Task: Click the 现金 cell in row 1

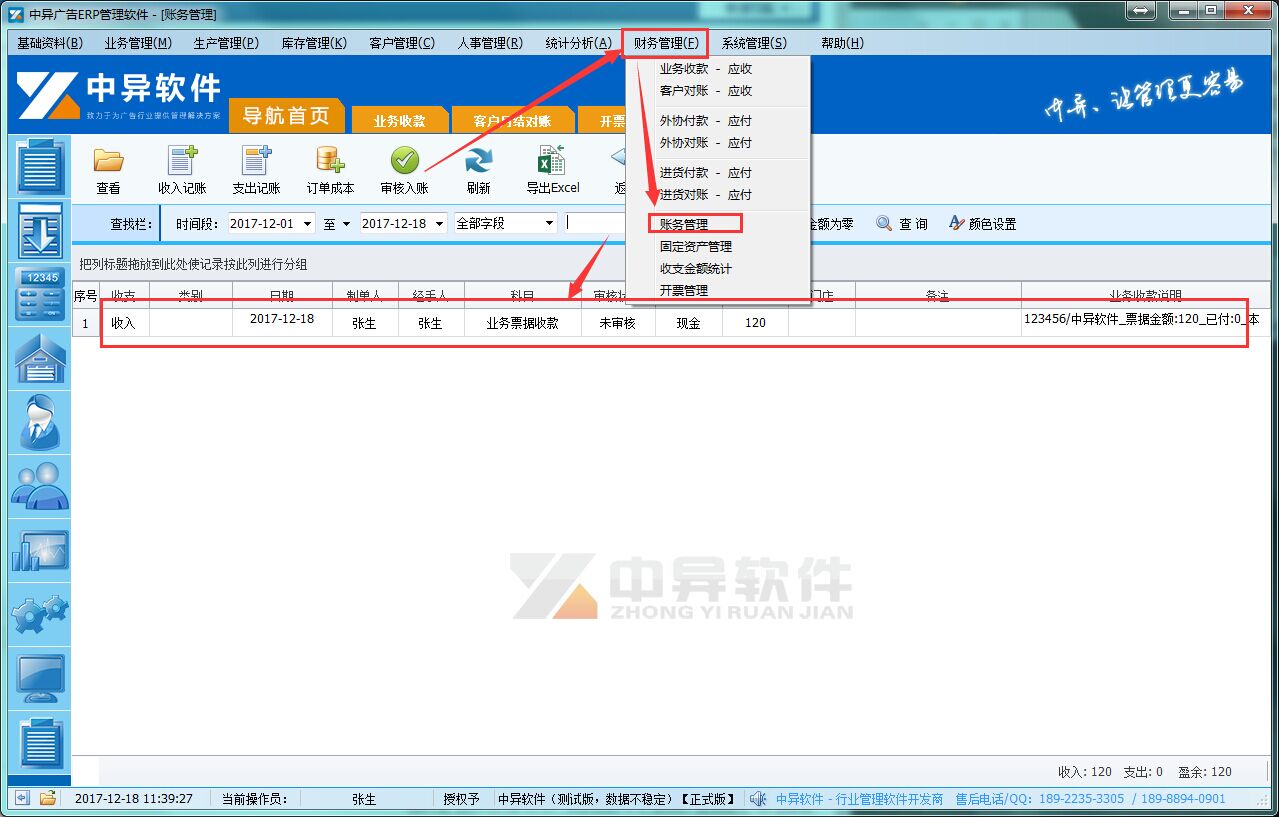Action: (x=689, y=324)
